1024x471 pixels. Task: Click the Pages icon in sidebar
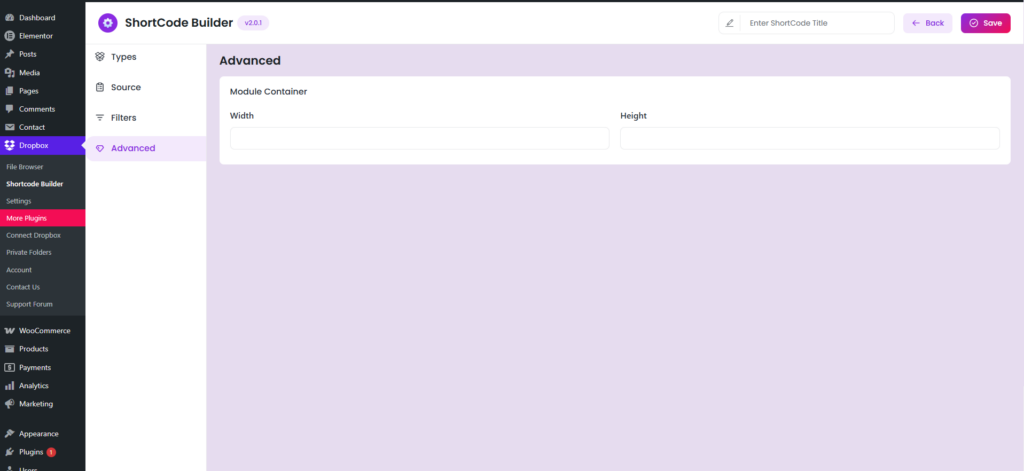[10, 91]
